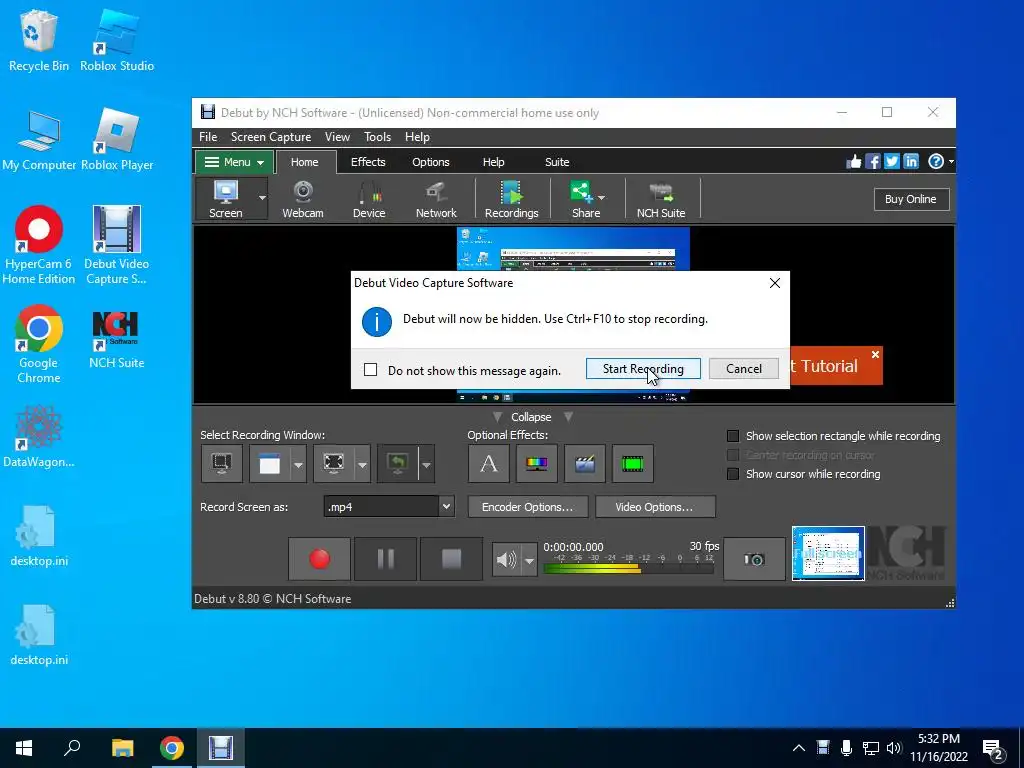Open NCH Suite from toolbar

click(661, 199)
